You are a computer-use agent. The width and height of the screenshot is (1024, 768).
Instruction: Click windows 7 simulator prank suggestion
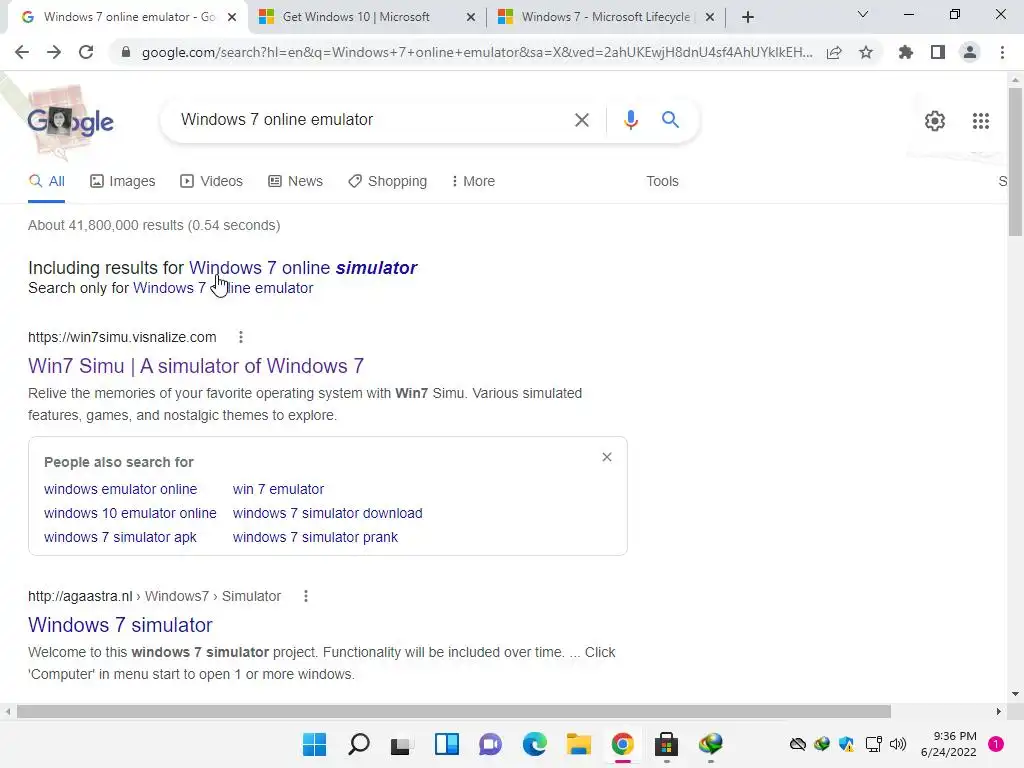tap(315, 537)
